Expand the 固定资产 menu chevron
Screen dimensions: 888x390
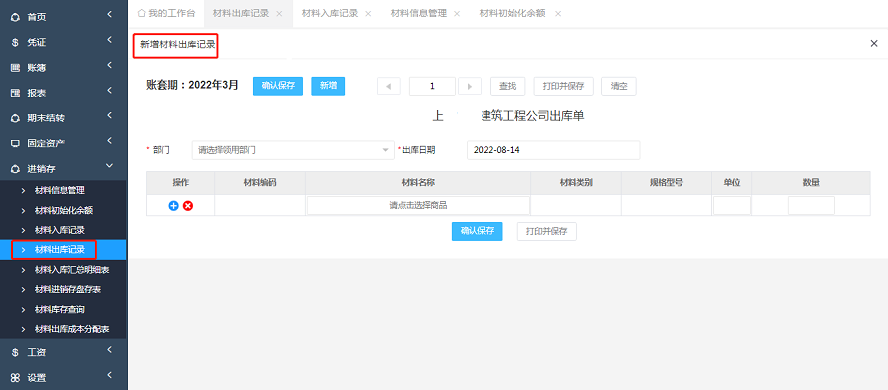(x=109, y=140)
